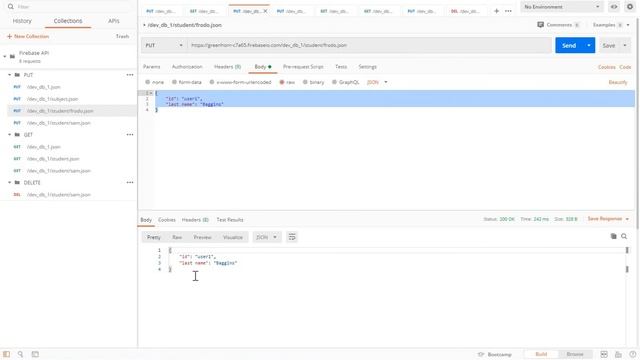Switch to the Collections sidebar tab

(x=68, y=21)
